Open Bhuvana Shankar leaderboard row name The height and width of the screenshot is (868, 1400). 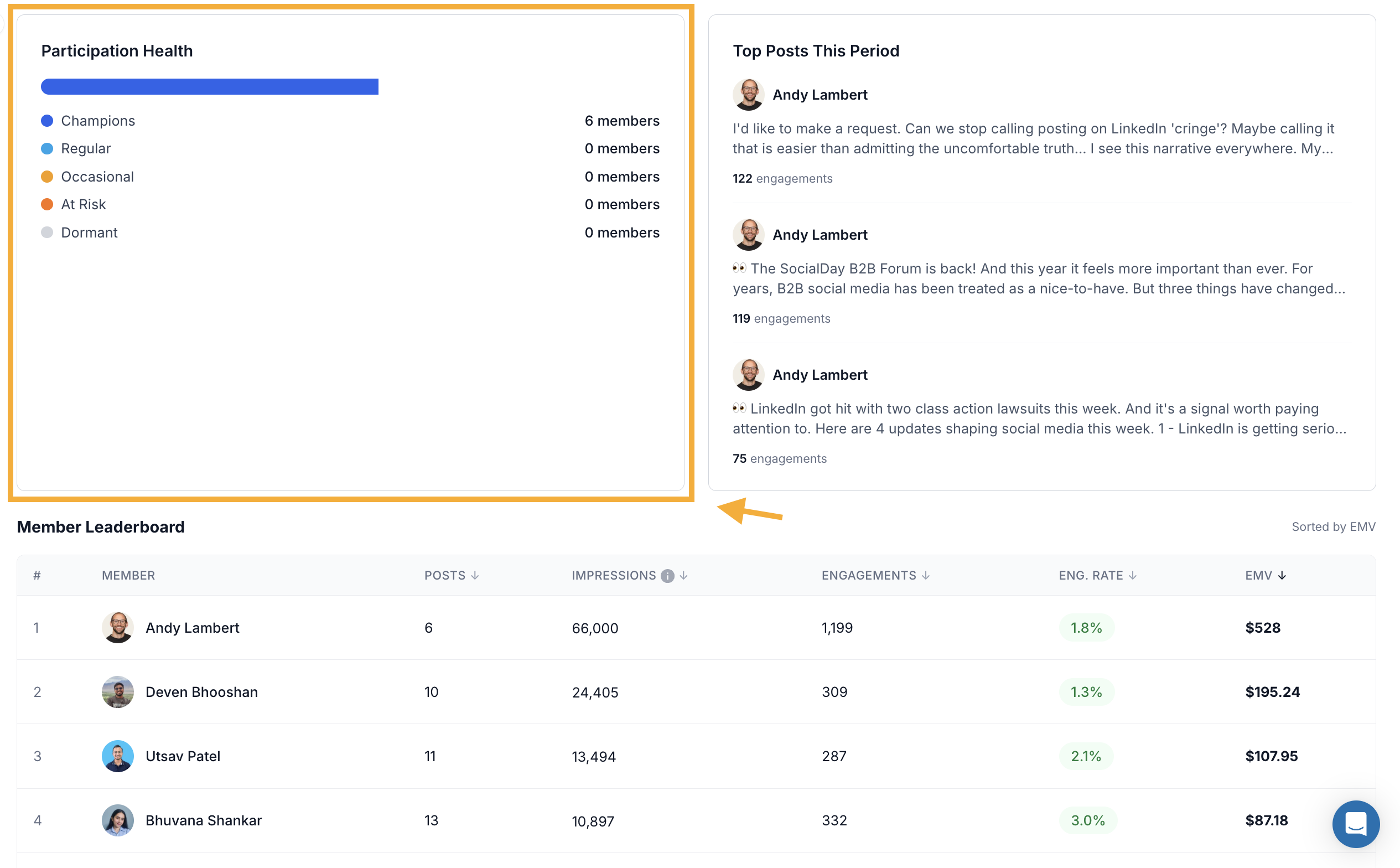point(203,820)
